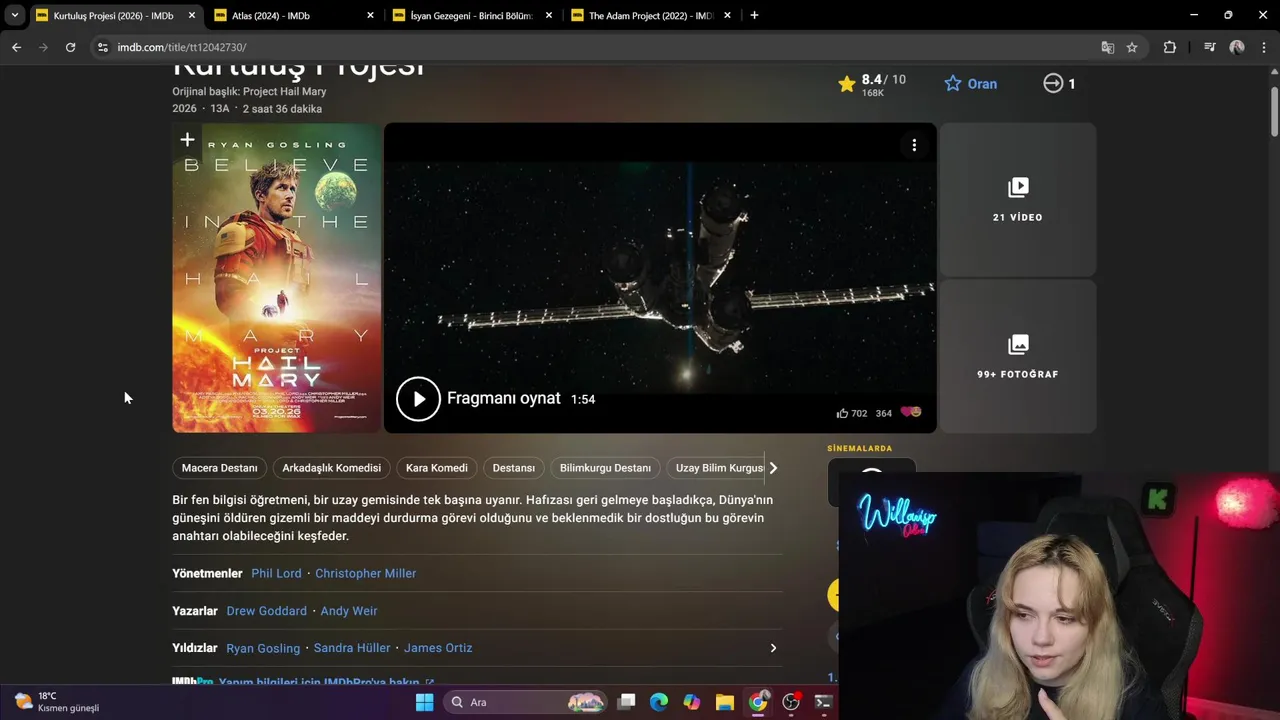Launch Microsoft Edge from taskbar

click(658, 702)
